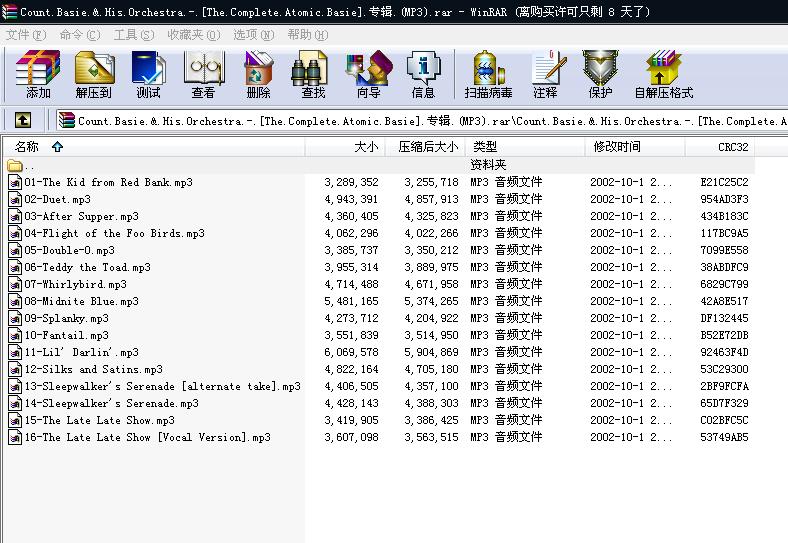Click the file icon of 11-Lil' Darlin'.mp3
Screen dimensions: 788x543
click(15, 352)
